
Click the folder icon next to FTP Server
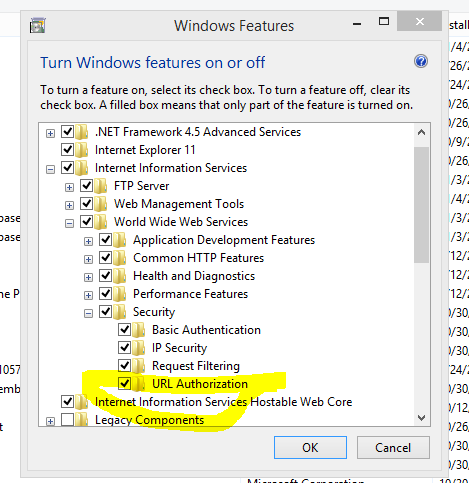pos(100,186)
